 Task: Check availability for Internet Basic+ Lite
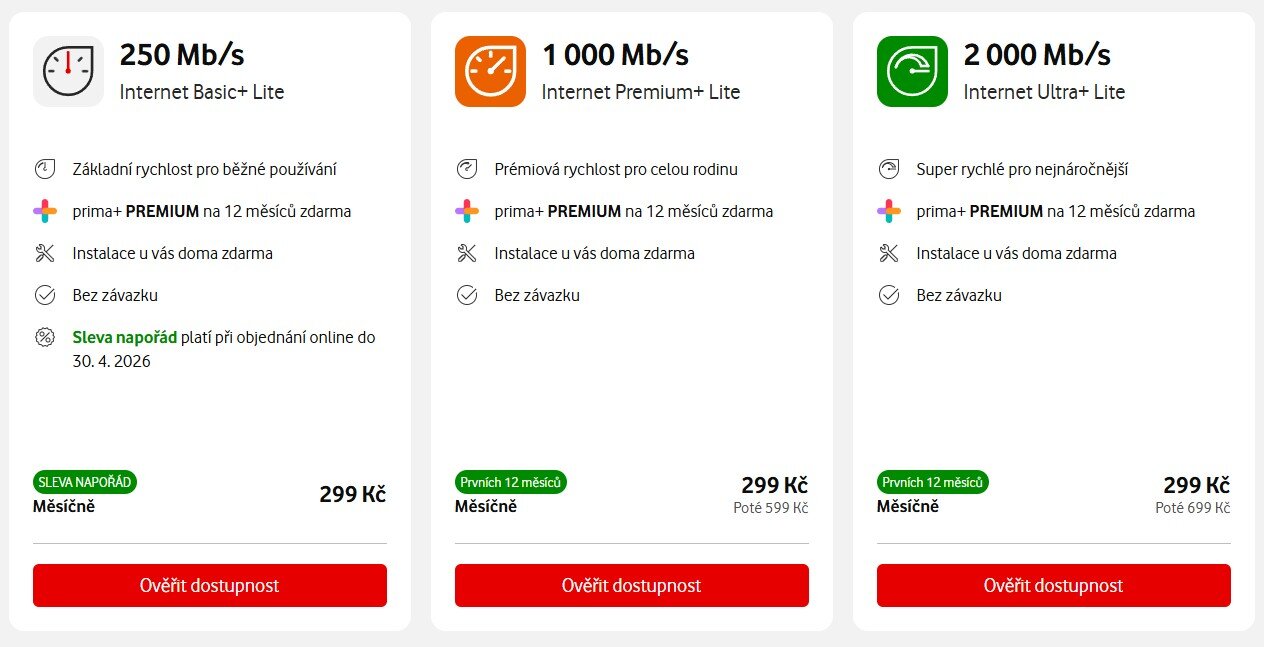209,585
